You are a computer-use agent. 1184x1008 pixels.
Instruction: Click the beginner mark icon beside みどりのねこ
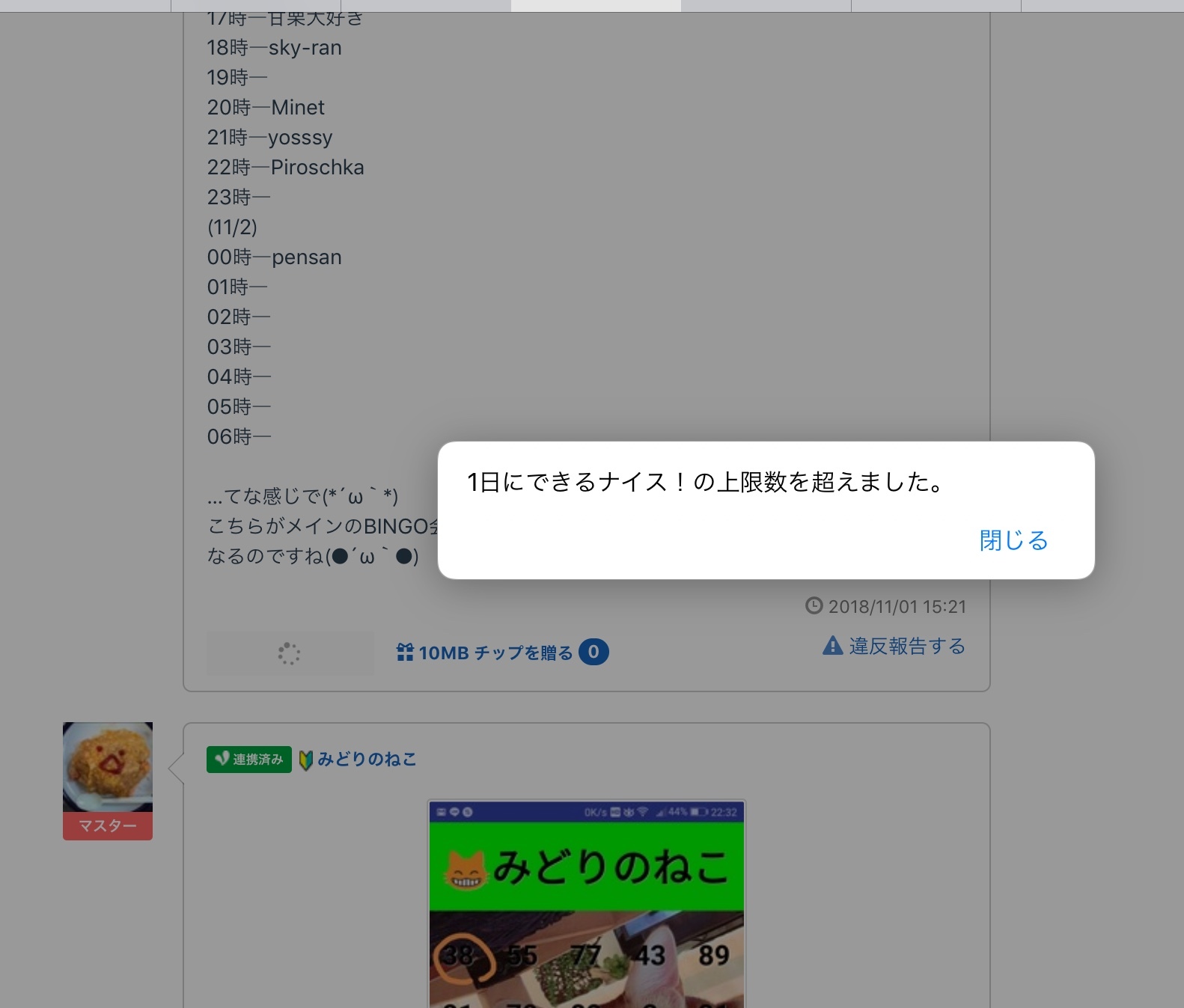[305, 760]
